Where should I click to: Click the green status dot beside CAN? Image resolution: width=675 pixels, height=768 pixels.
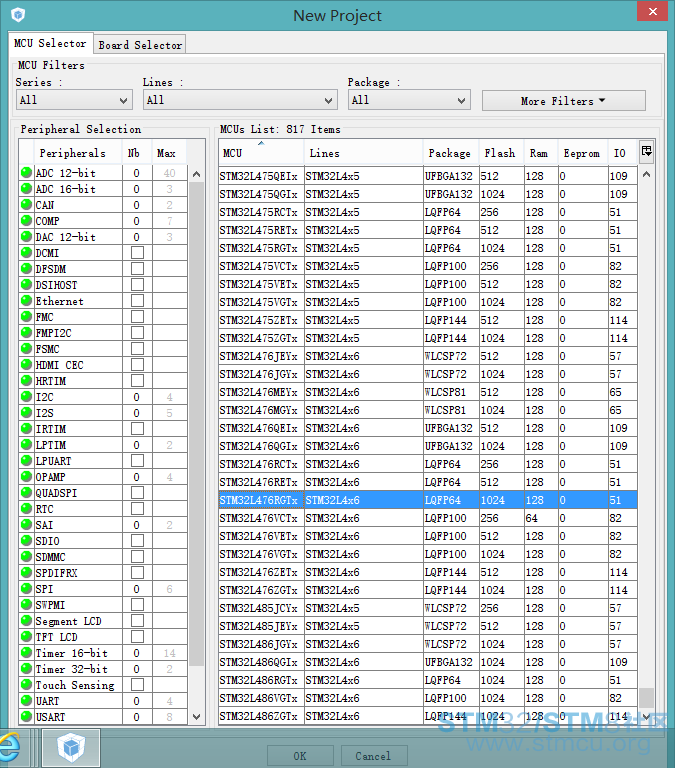point(26,204)
